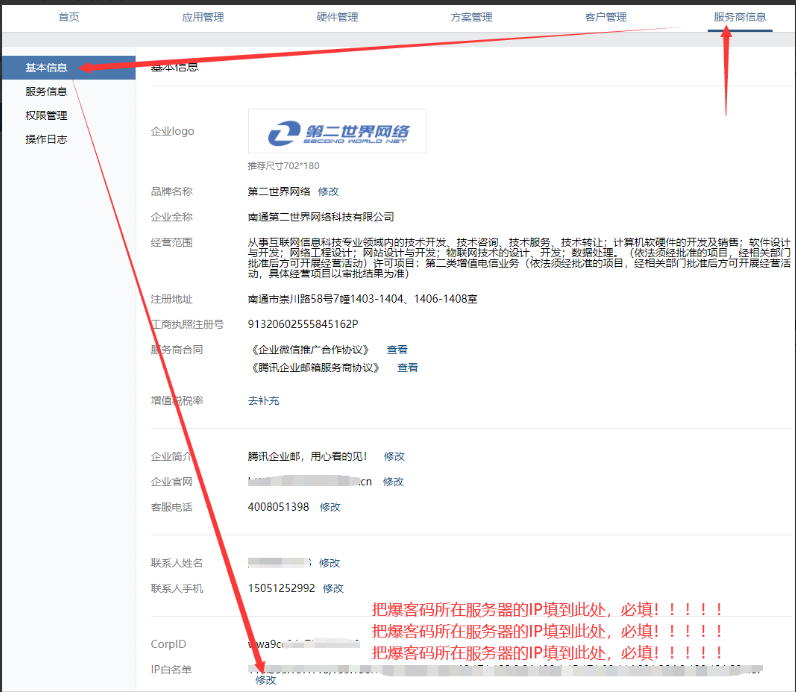Click 修改 under the IP白名单 row
This screenshot has height=692, width=796.
[265, 680]
